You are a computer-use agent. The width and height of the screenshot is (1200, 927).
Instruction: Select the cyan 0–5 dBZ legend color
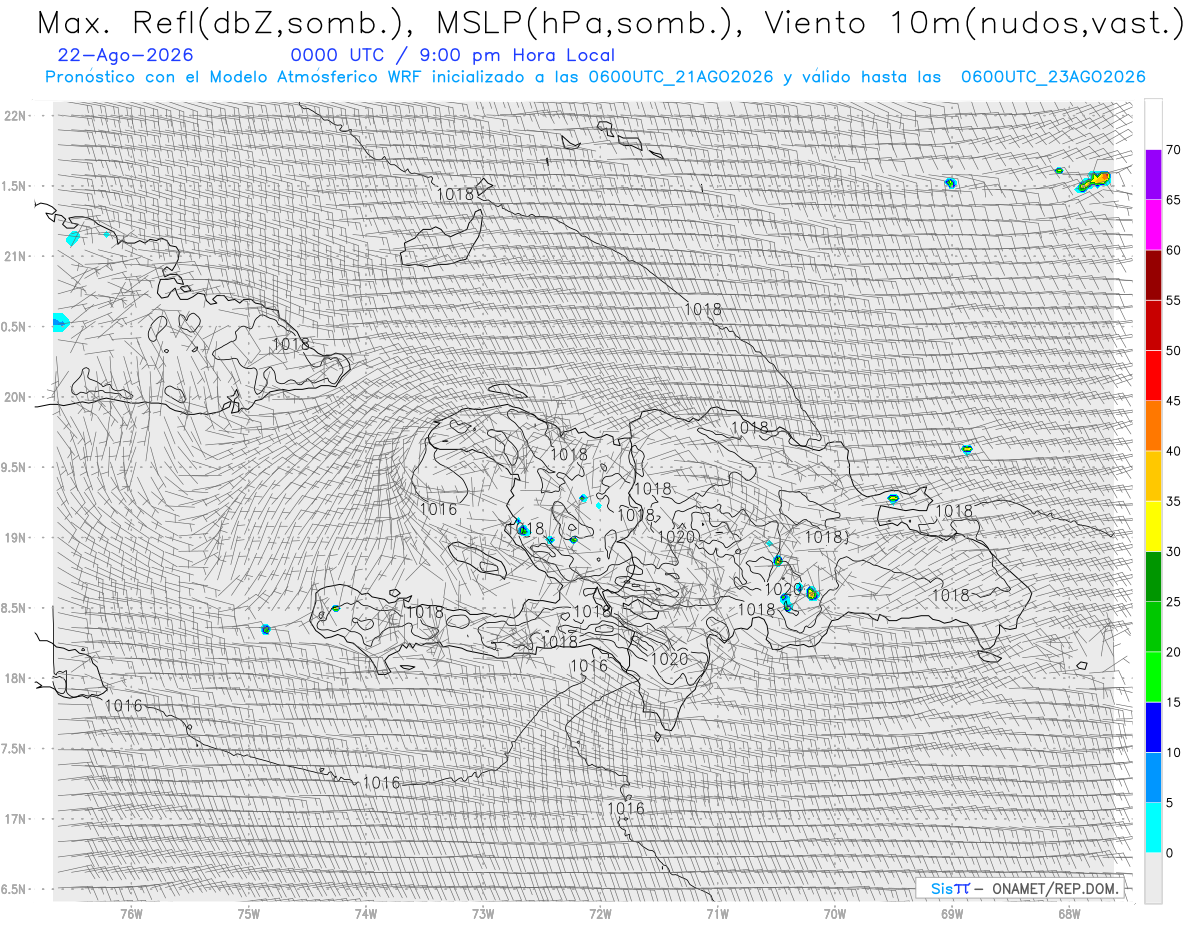pos(1153,828)
